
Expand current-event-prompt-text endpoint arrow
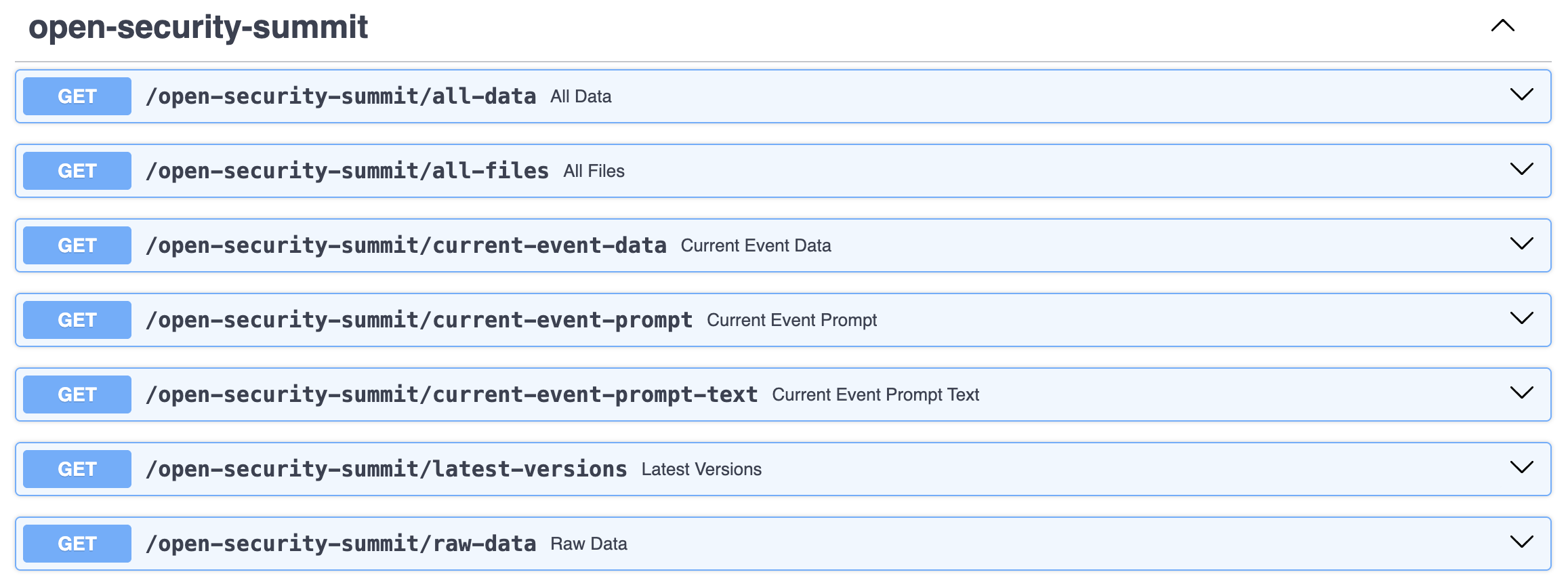pyautogui.click(x=1521, y=393)
